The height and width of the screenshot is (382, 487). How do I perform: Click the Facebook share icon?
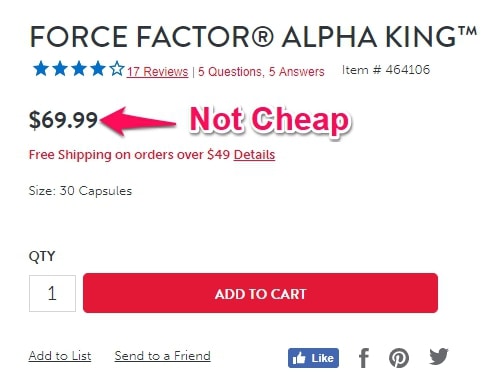pos(364,358)
